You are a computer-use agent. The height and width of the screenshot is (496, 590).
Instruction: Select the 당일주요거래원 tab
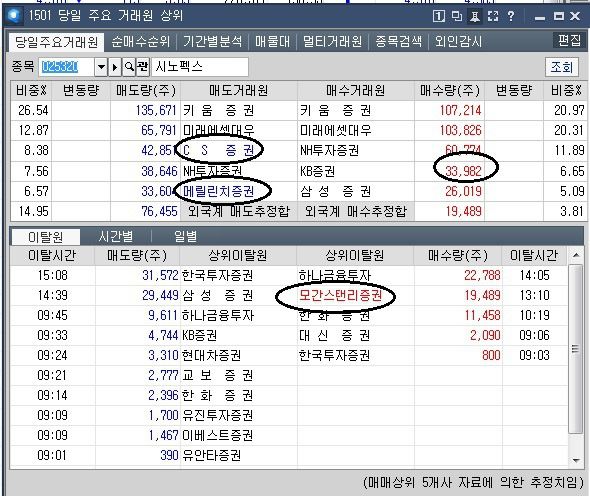point(56,42)
